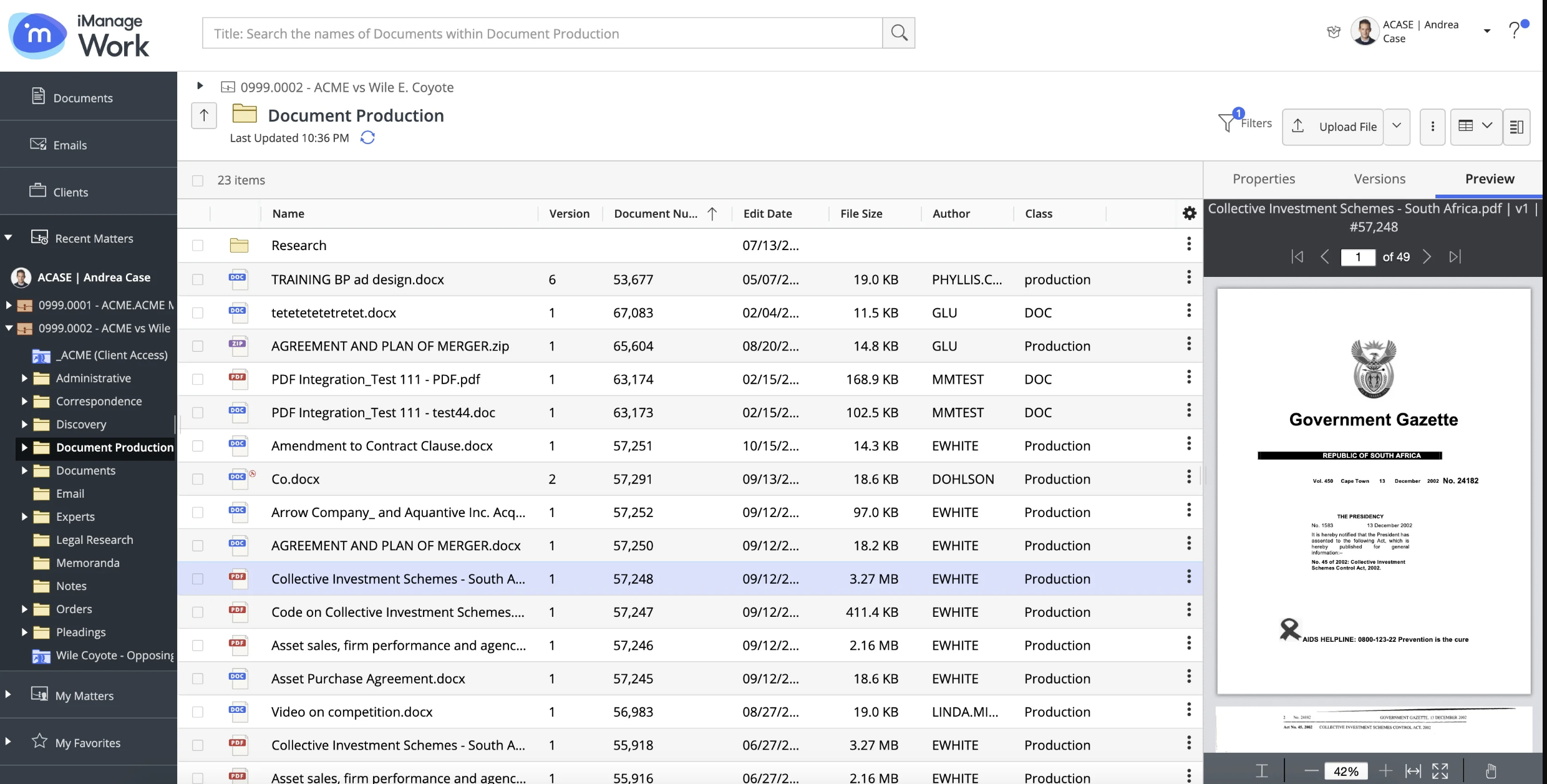
Task: Open the Versions tab in the preview pane
Action: point(1379,179)
